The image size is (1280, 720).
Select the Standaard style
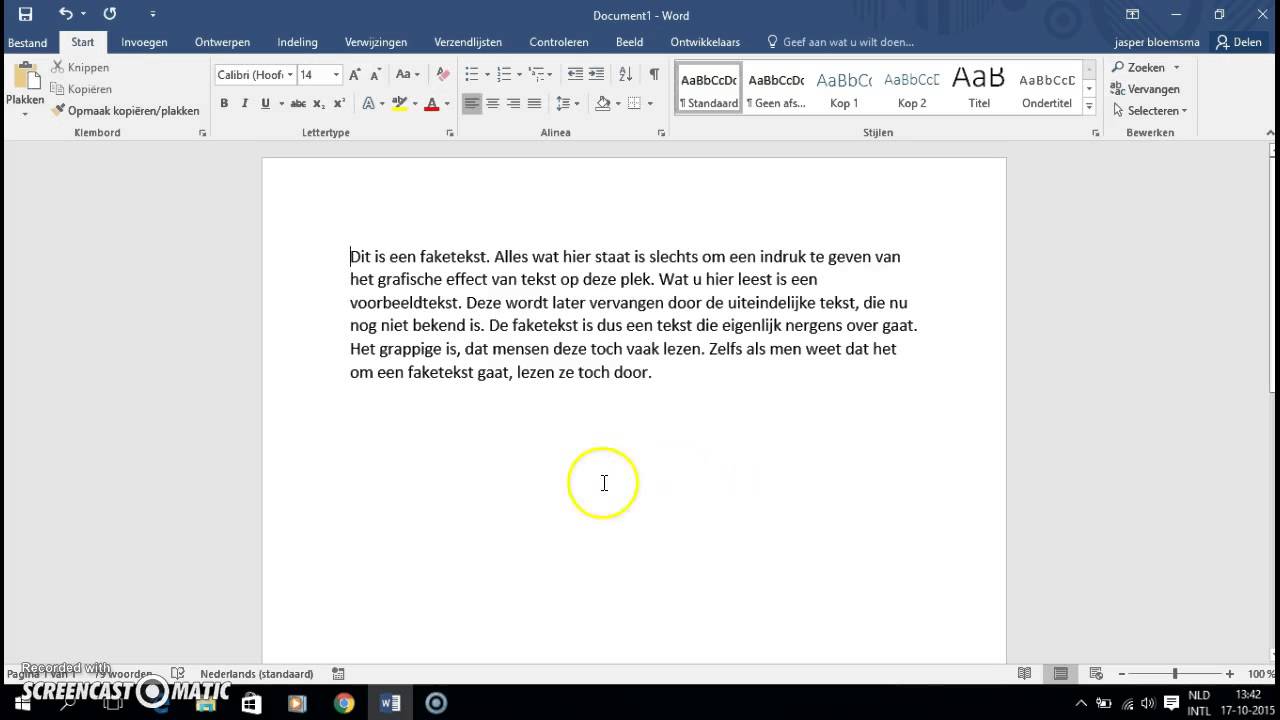point(709,89)
